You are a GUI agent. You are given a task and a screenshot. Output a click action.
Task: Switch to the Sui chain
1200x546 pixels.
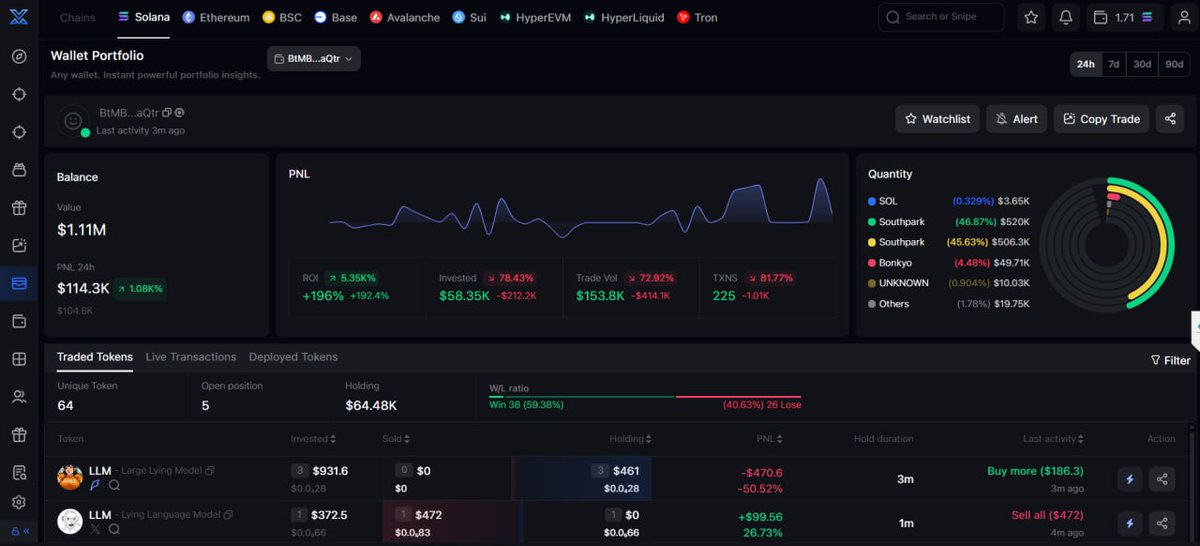point(469,17)
